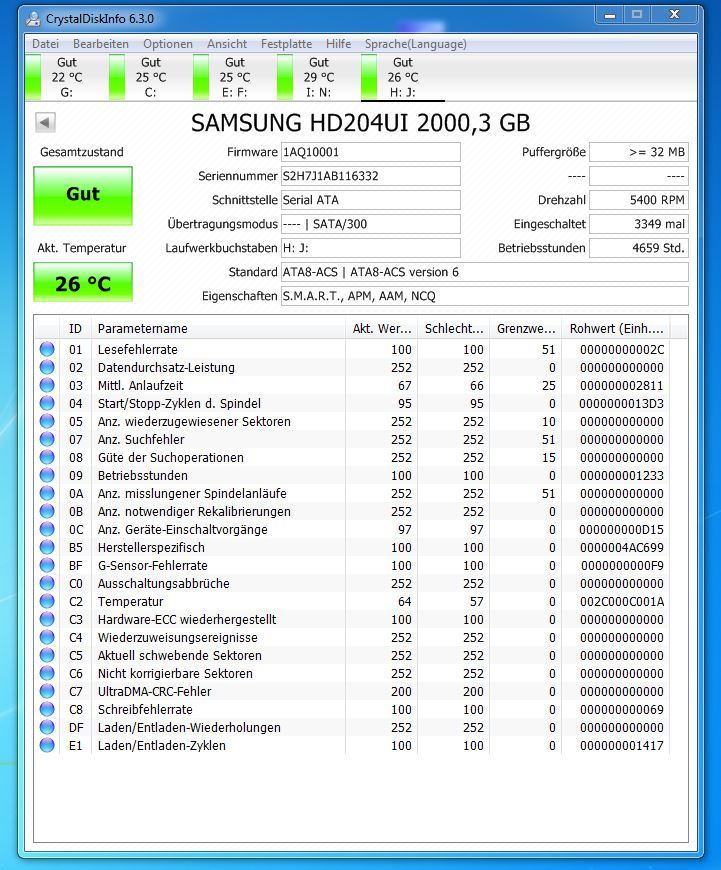Click the Rohwert column header
Viewport: 721px width, 870px height.
(616, 328)
